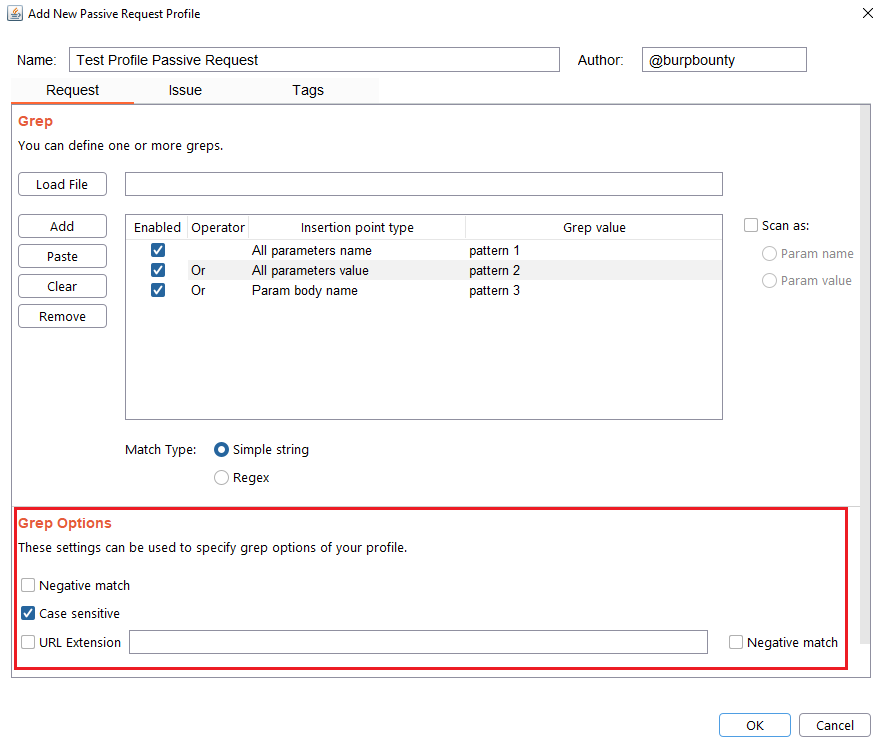This screenshot has width=879, height=744.
Task: Disable the pattern 1 row checkbox
Action: (x=158, y=251)
